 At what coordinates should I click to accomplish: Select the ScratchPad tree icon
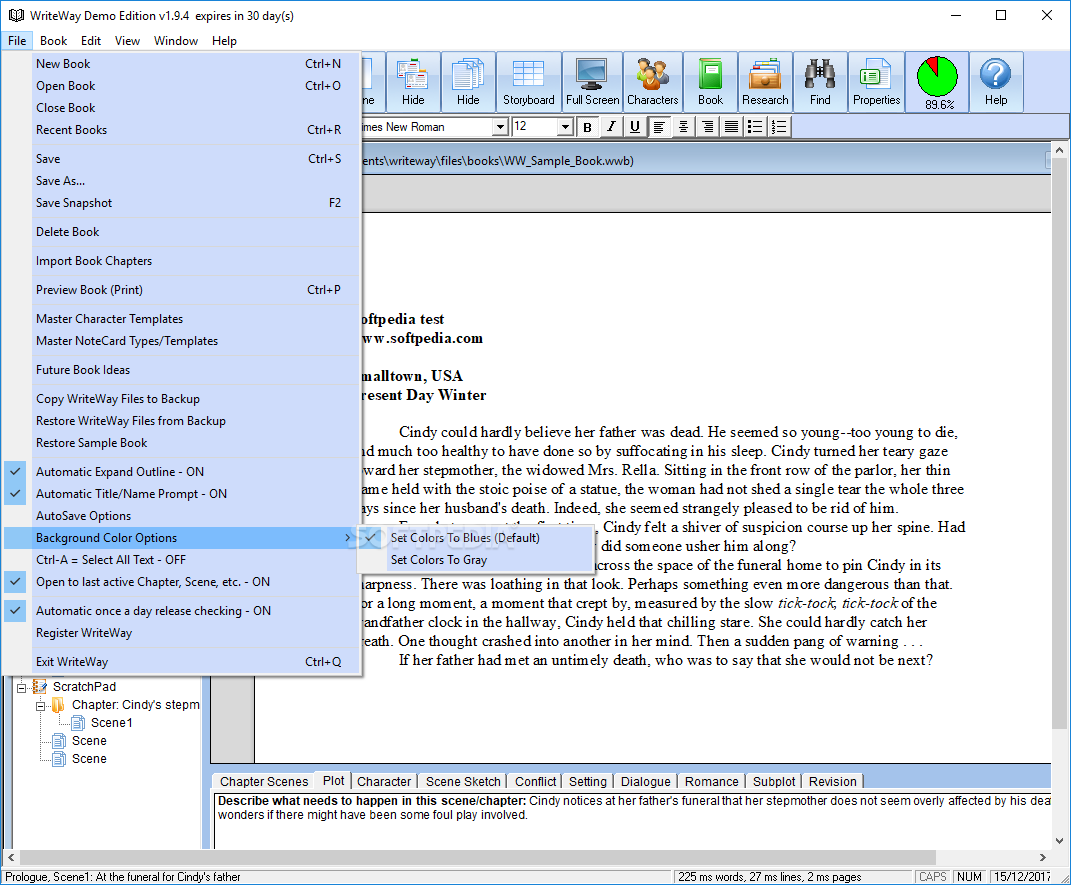(40, 686)
